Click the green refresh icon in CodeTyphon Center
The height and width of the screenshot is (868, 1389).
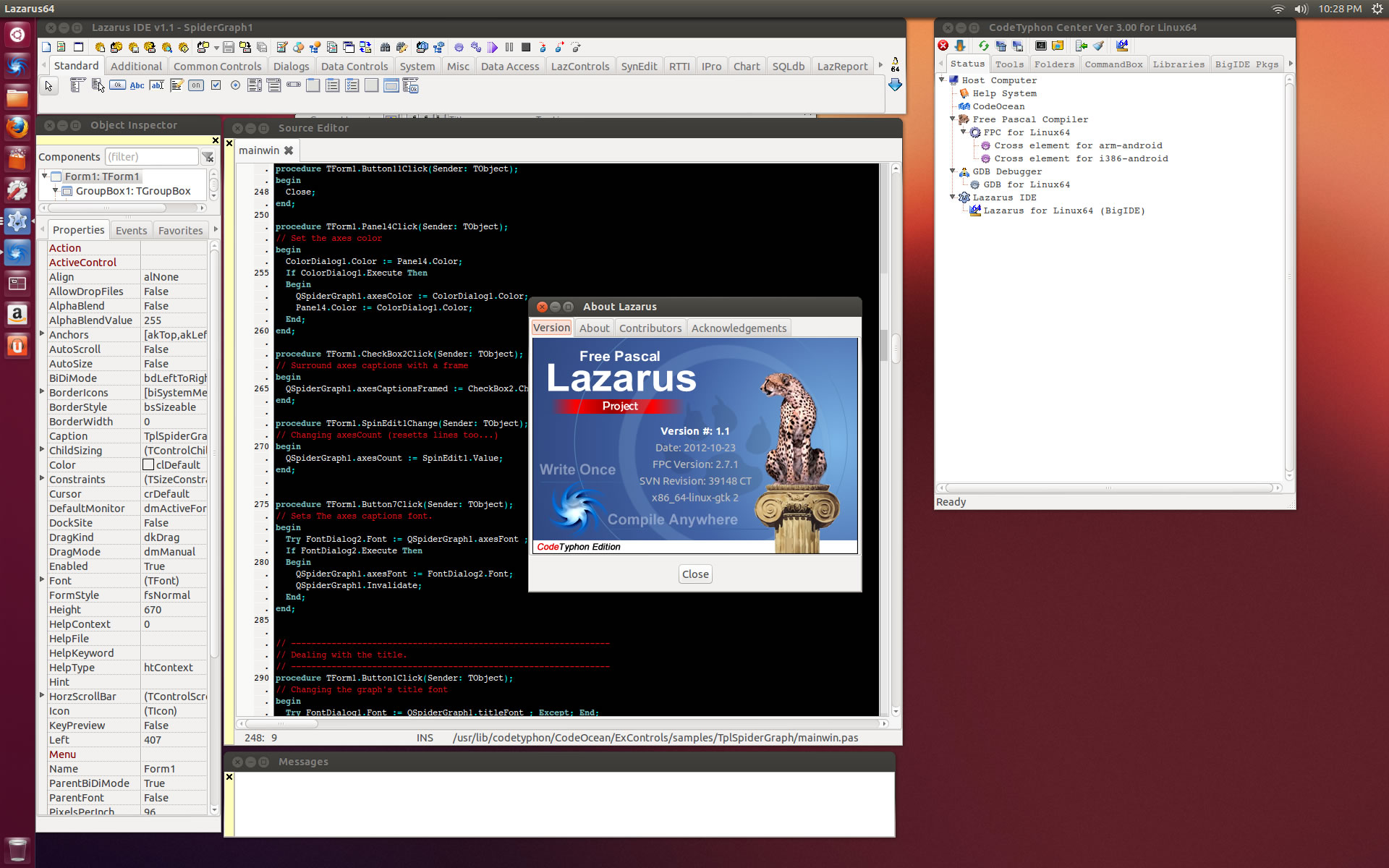pos(984,46)
